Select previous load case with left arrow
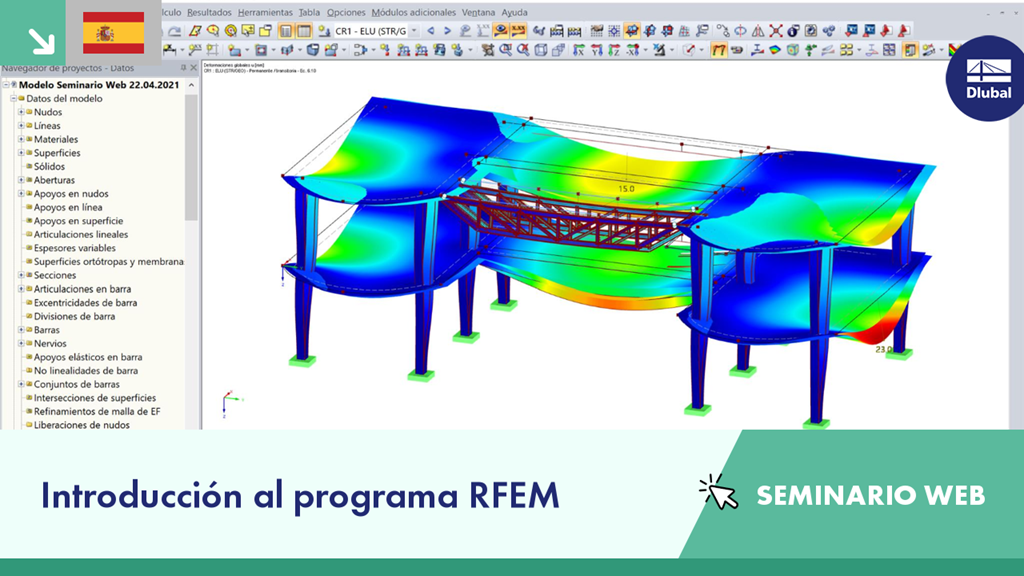The height and width of the screenshot is (576, 1024). coord(430,31)
